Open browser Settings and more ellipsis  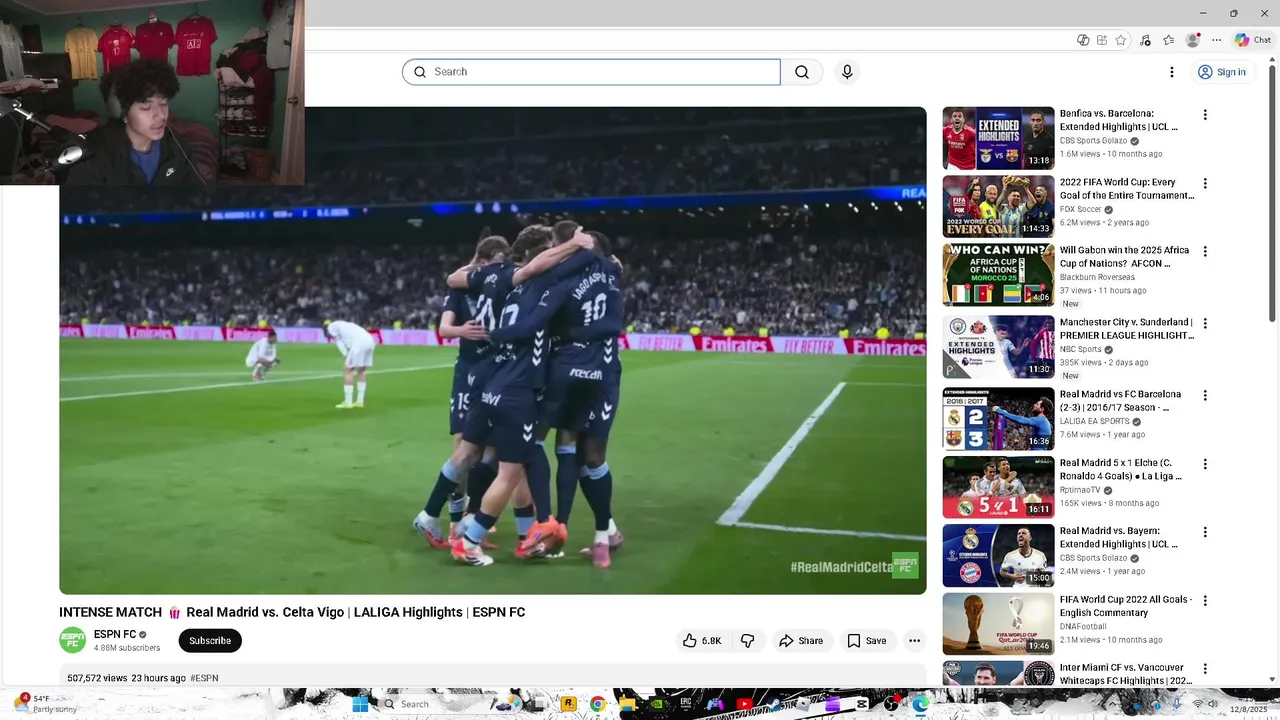click(1216, 40)
